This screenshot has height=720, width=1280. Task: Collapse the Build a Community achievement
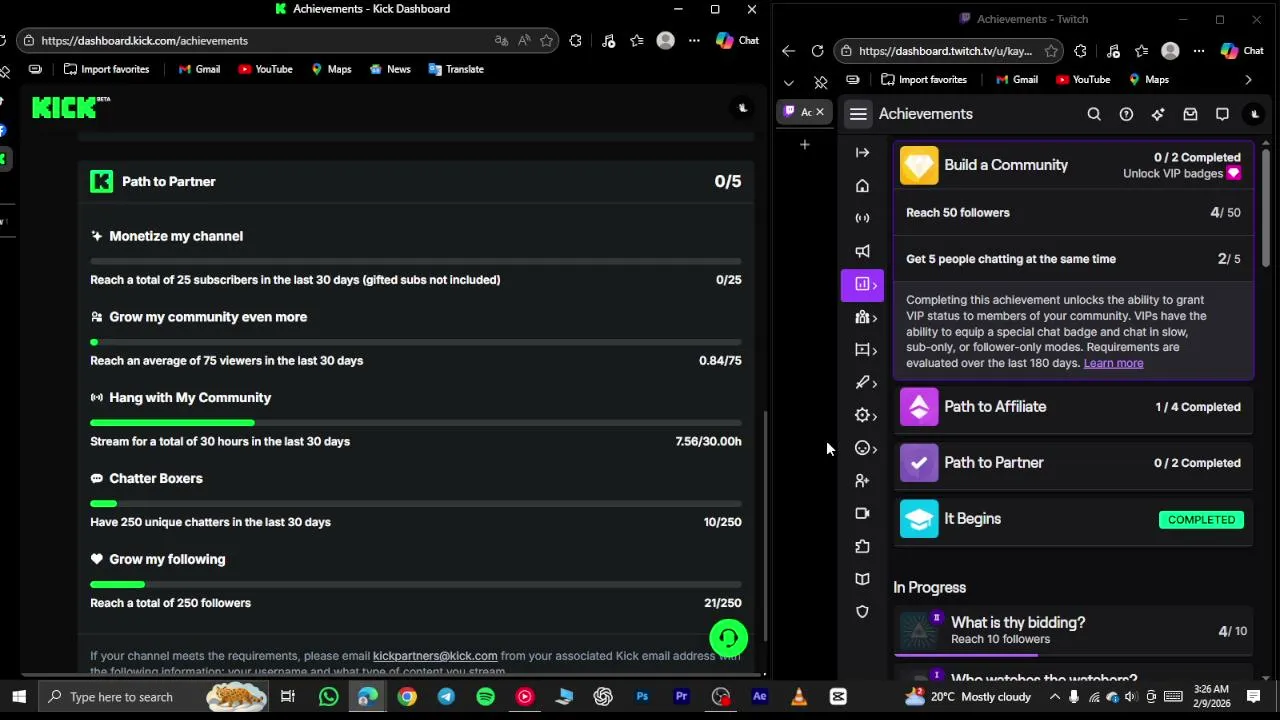point(1073,165)
